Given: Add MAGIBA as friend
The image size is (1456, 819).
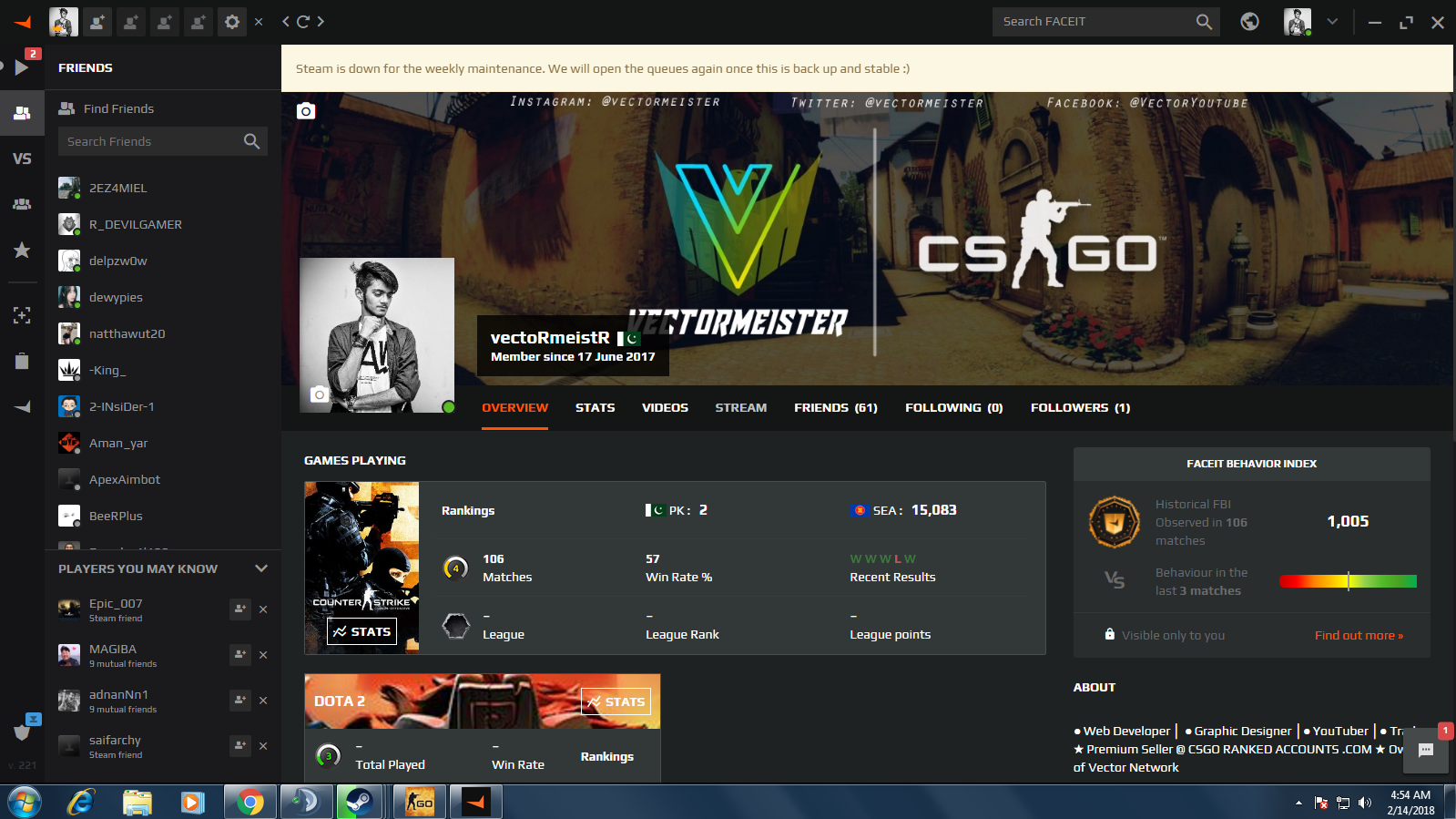Looking at the screenshot, I should point(239,655).
